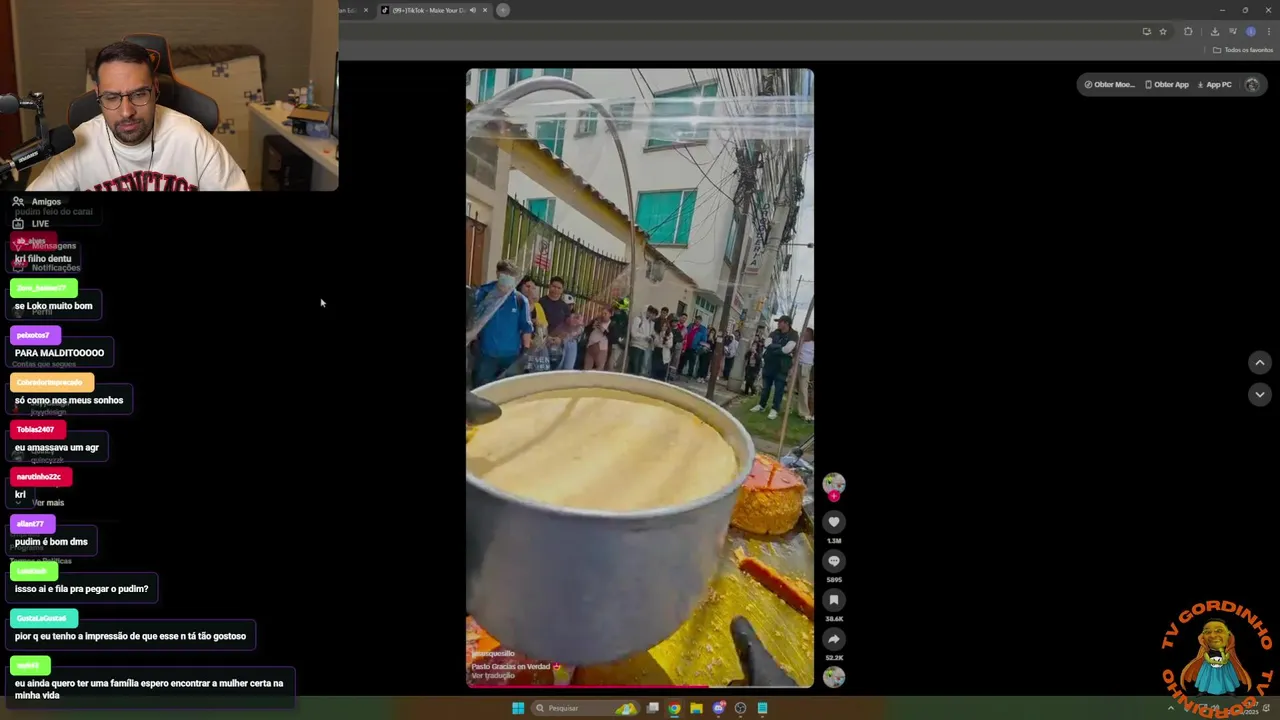Follow the creator via red plus badge
This screenshot has width=1280, height=720.
(x=834, y=496)
